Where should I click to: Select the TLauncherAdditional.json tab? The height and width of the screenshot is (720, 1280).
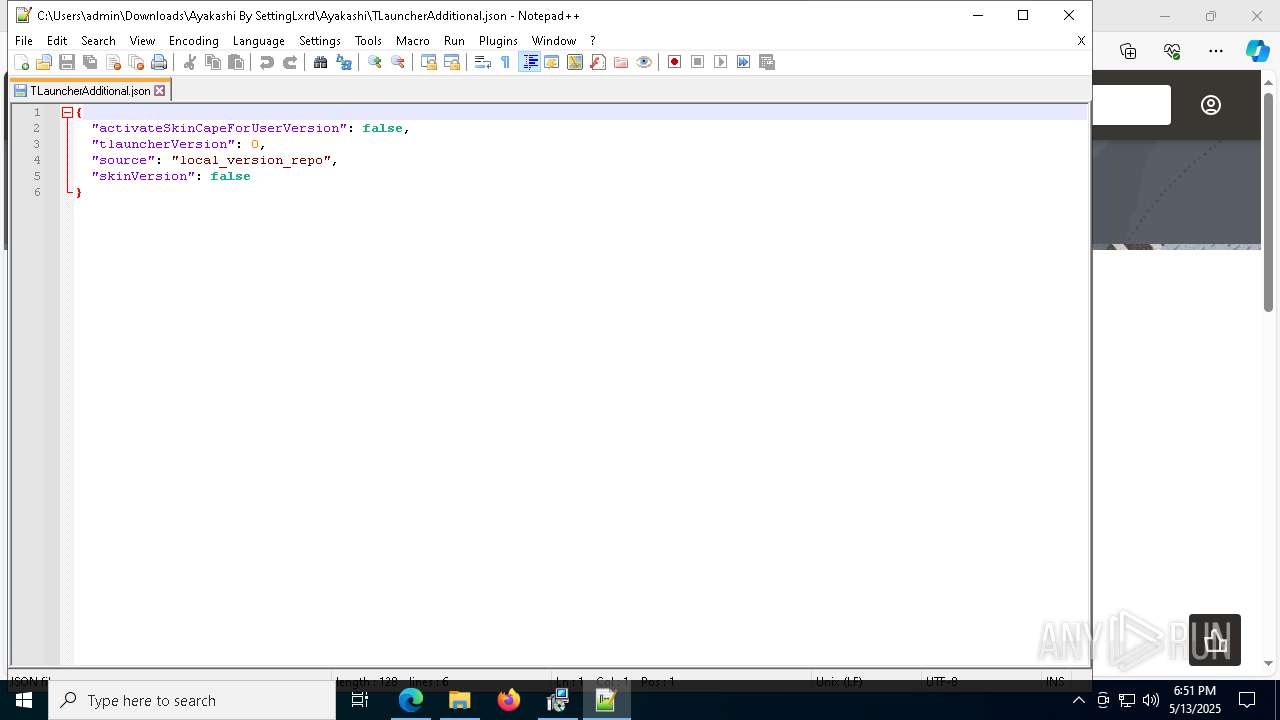pyautogui.click(x=89, y=90)
